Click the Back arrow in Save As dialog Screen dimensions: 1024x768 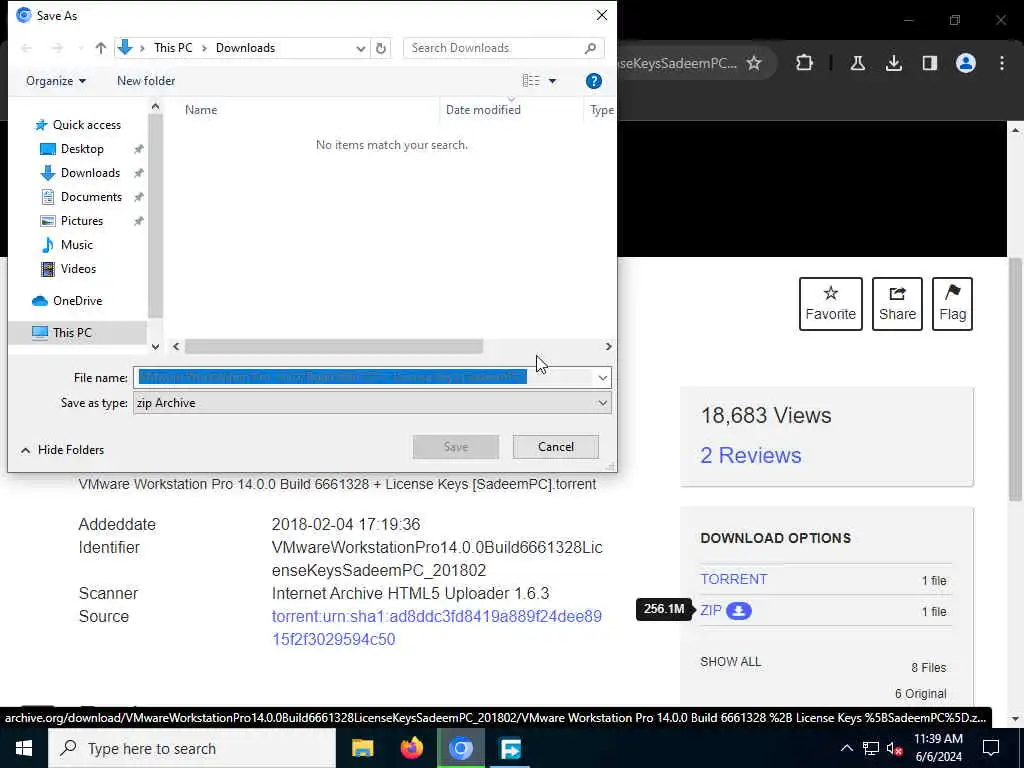coord(27,48)
